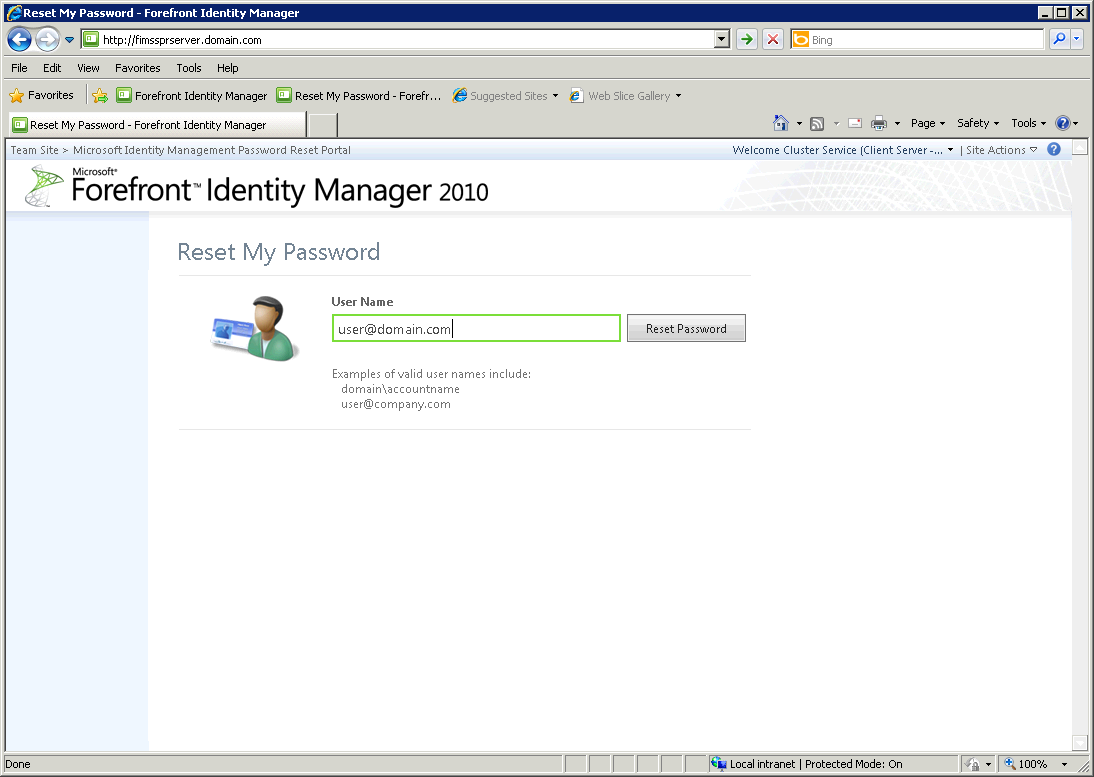Open the File menu

[20, 68]
